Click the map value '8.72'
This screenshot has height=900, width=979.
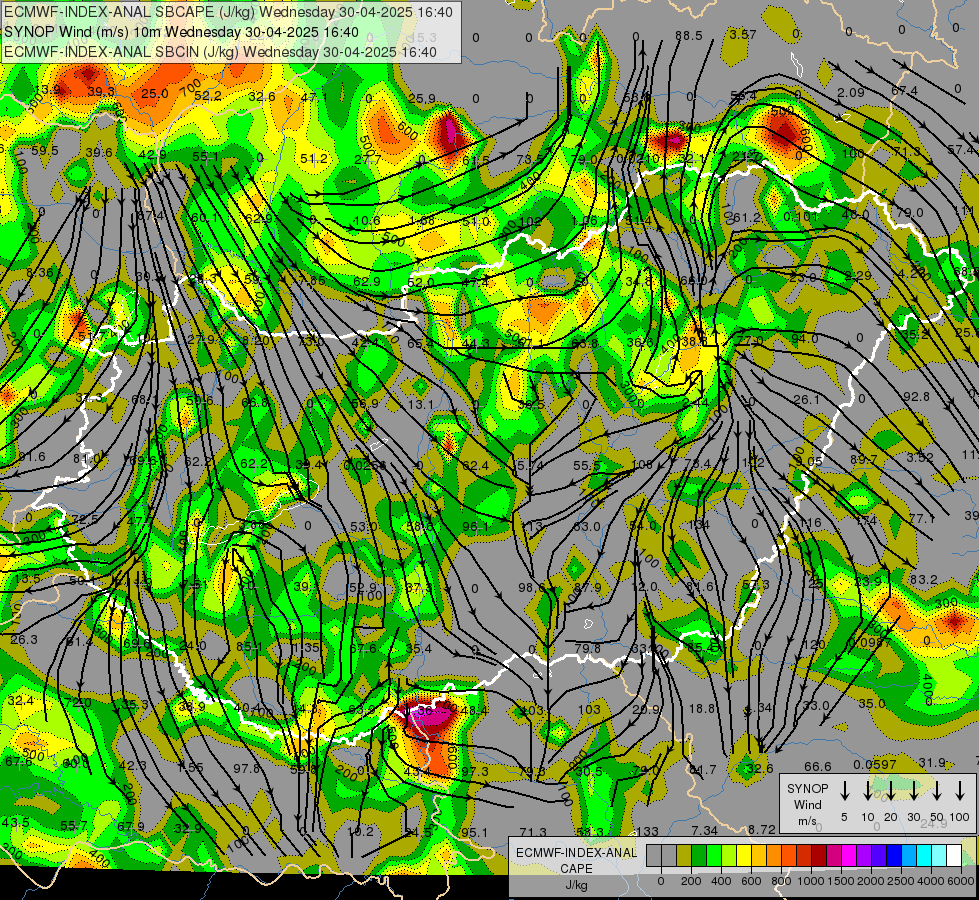pos(762,829)
